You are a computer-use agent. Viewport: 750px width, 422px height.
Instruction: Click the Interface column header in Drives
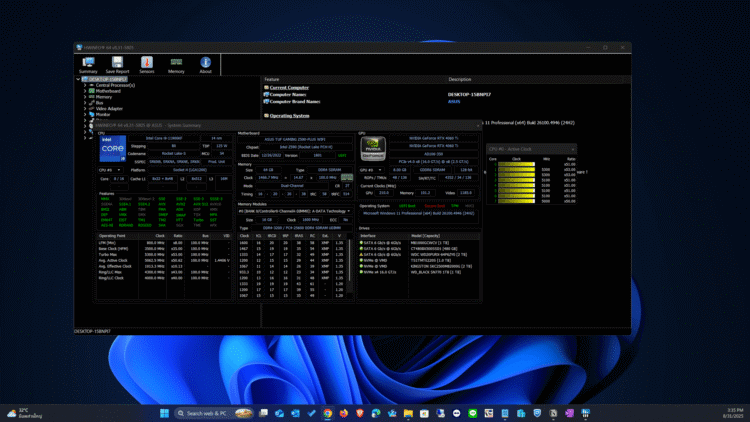(x=383, y=236)
